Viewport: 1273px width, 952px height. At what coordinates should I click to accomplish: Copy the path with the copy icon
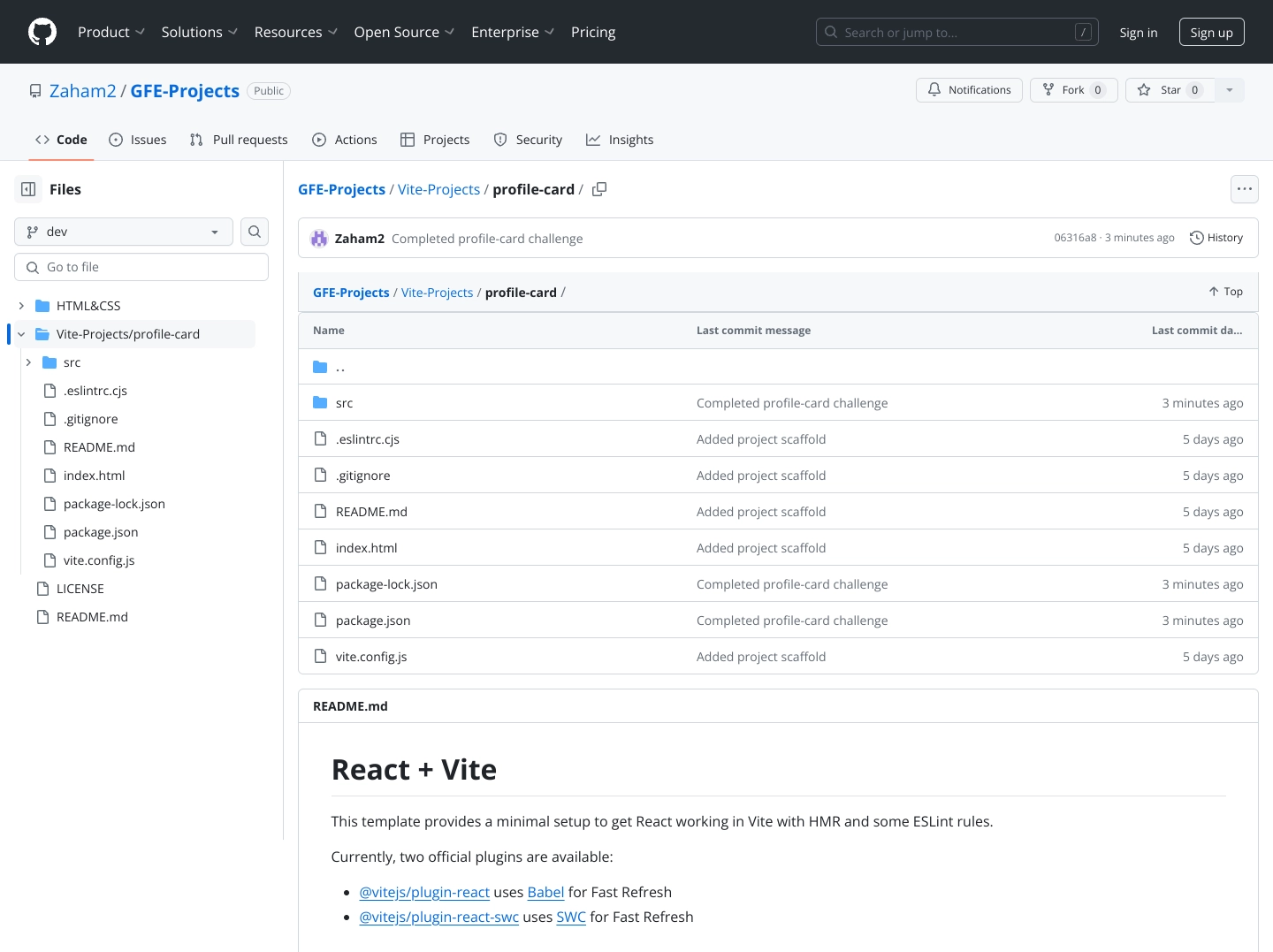coord(599,189)
